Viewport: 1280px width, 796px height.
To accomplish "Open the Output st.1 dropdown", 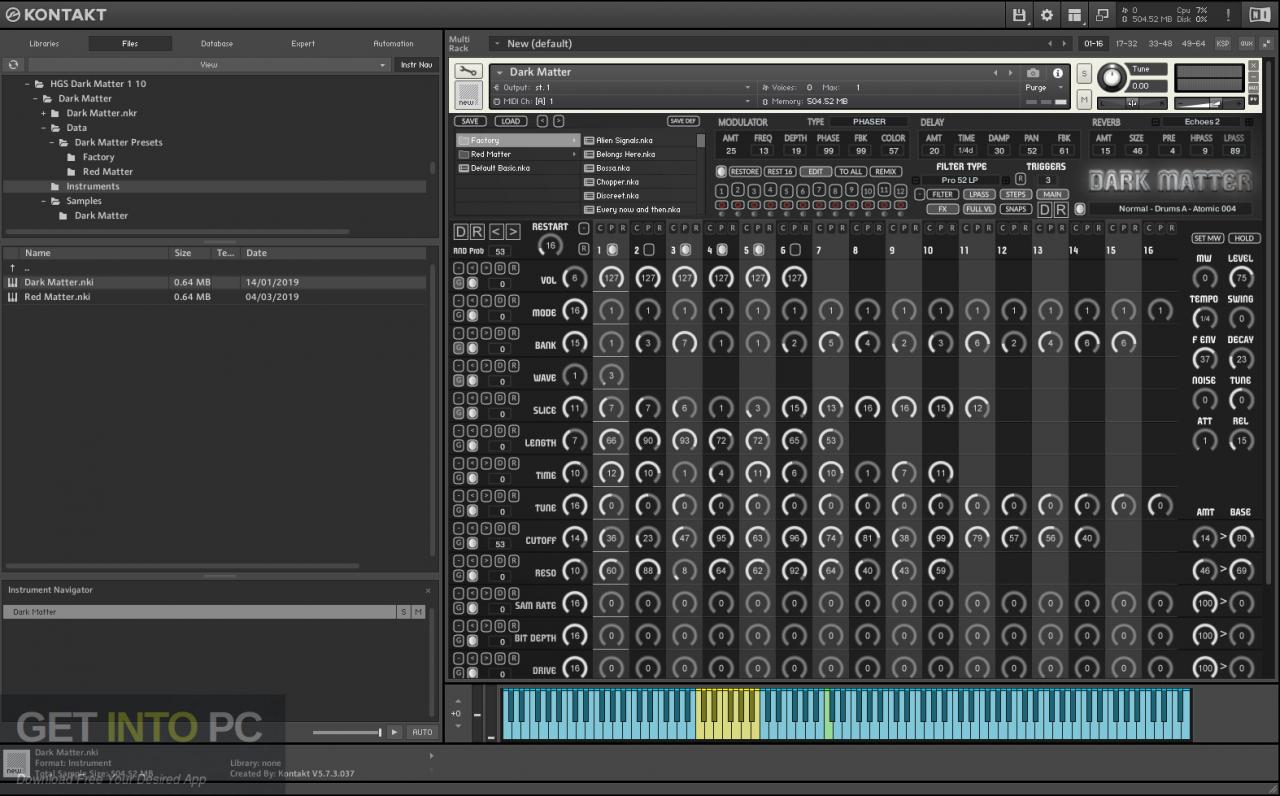I will (621, 88).
